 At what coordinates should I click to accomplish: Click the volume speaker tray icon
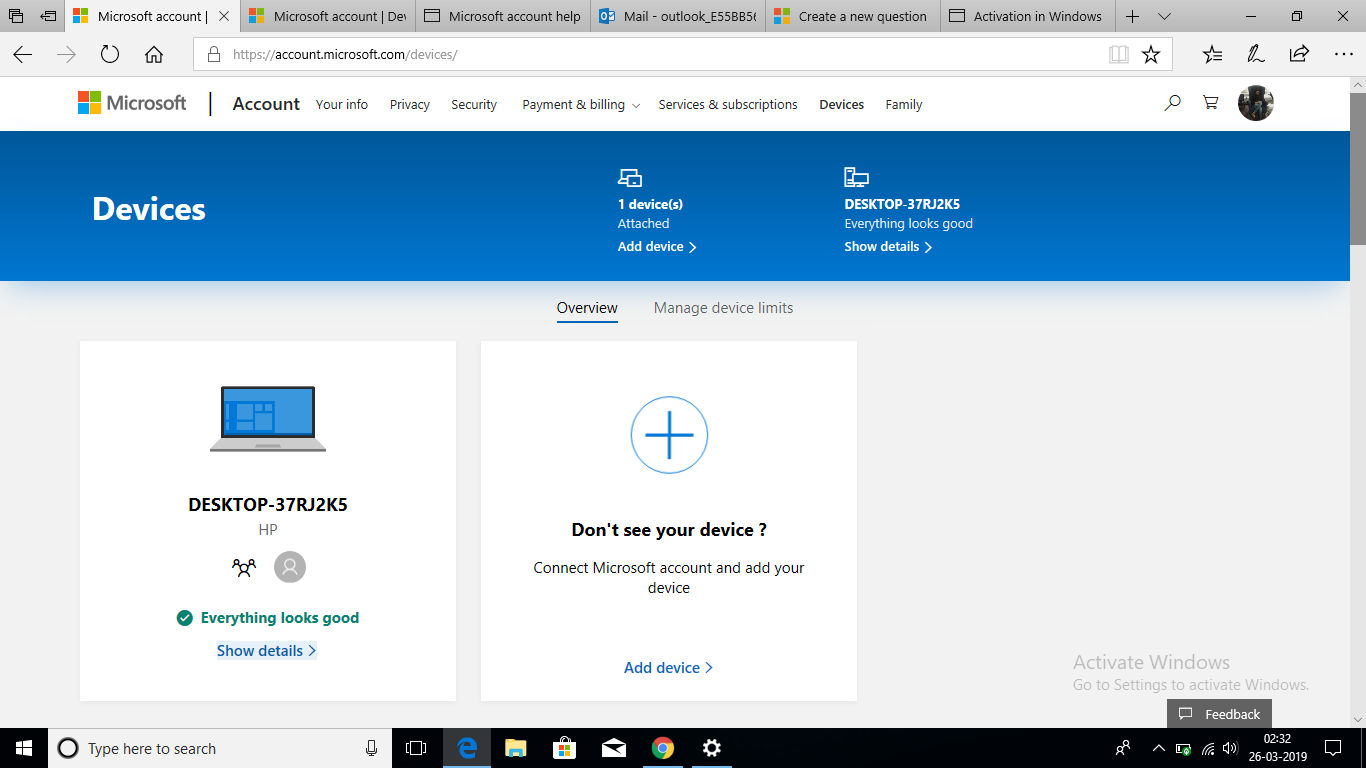(1230, 748)
